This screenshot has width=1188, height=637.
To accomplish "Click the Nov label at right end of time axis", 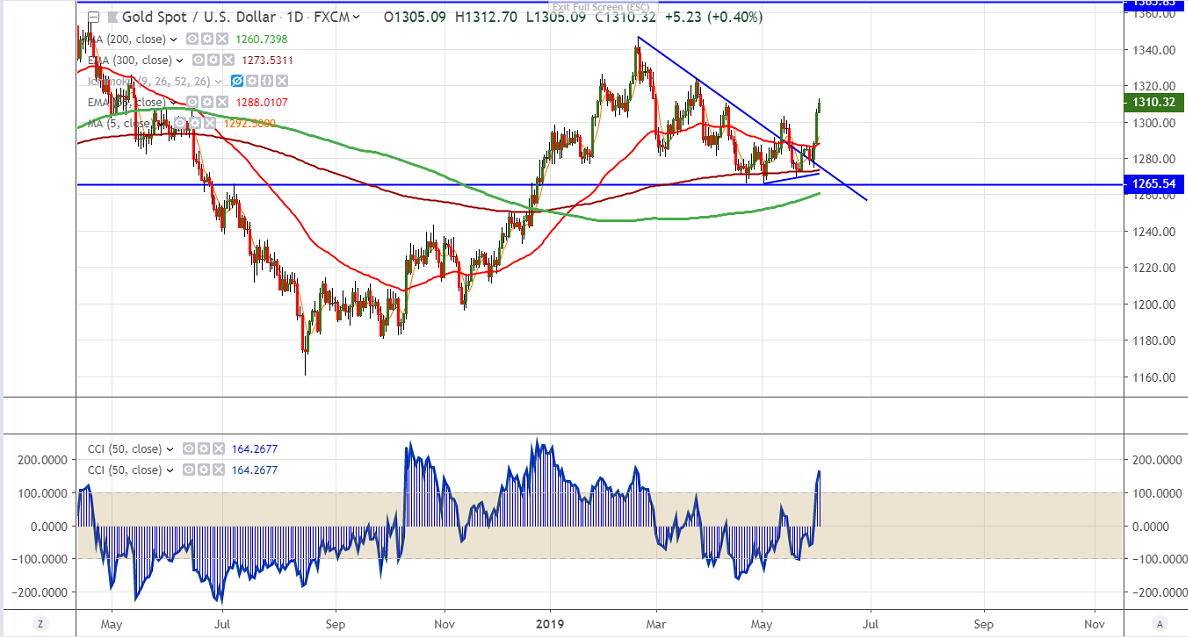I will (1094, 624).
